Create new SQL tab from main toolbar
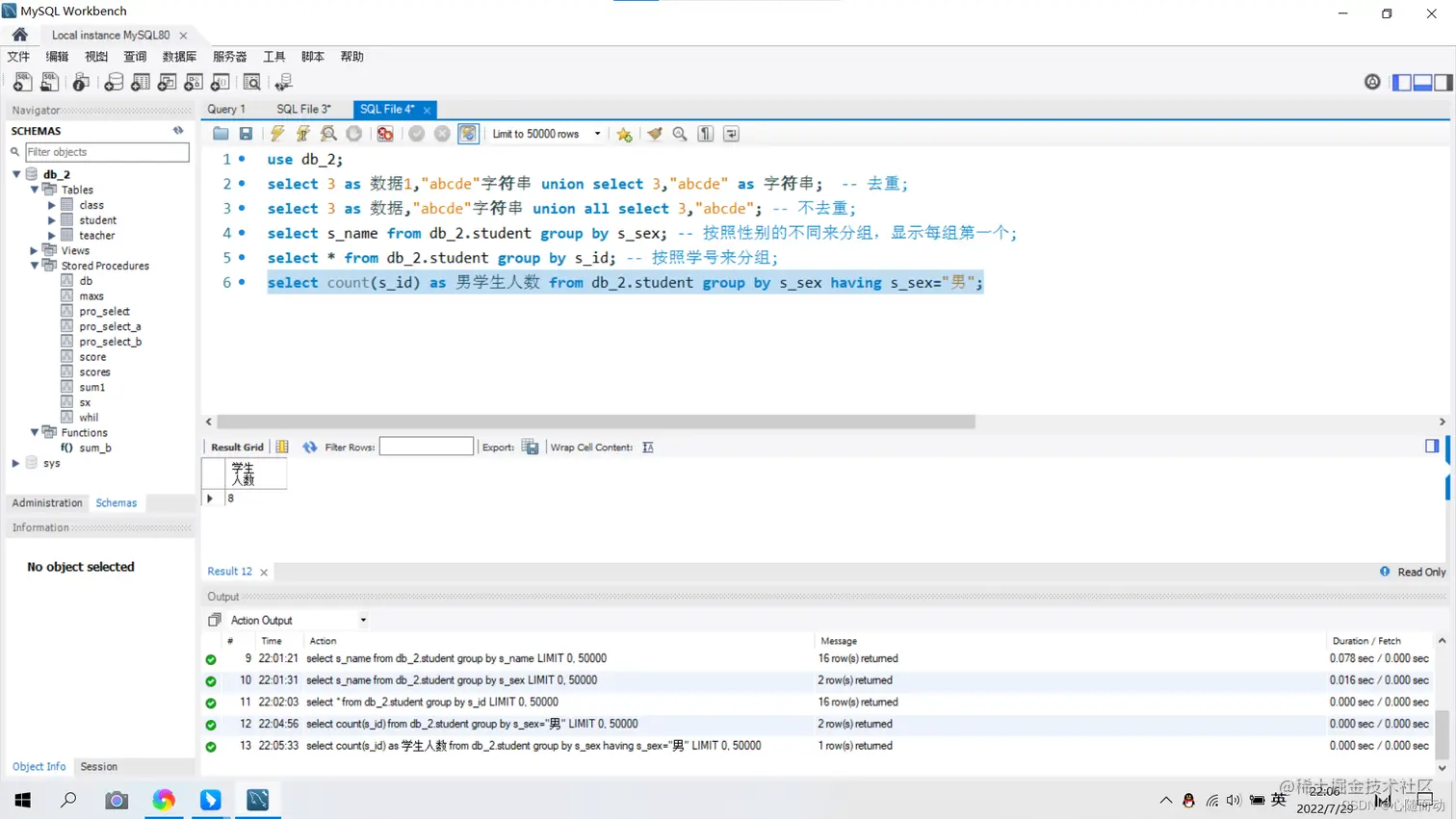Viewport: 1456px width, 819px height. point(22,83)
